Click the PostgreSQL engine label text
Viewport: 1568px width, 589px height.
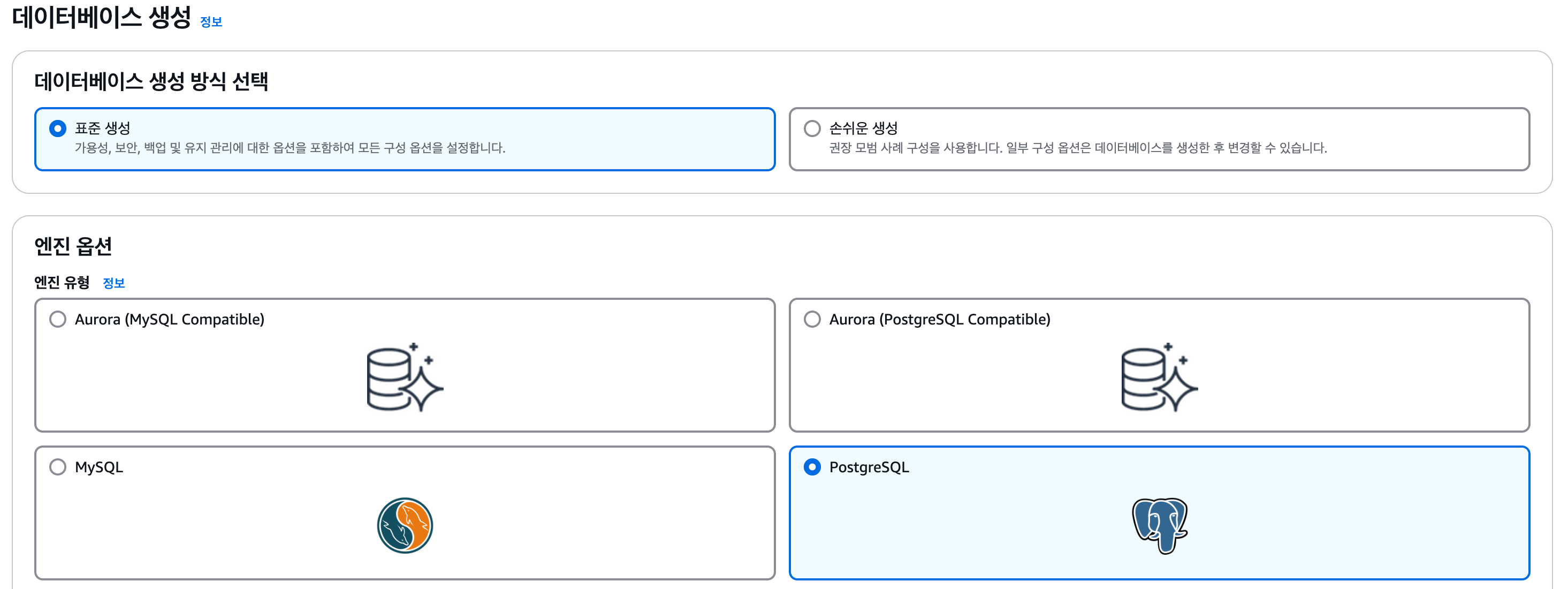[869, 467]
